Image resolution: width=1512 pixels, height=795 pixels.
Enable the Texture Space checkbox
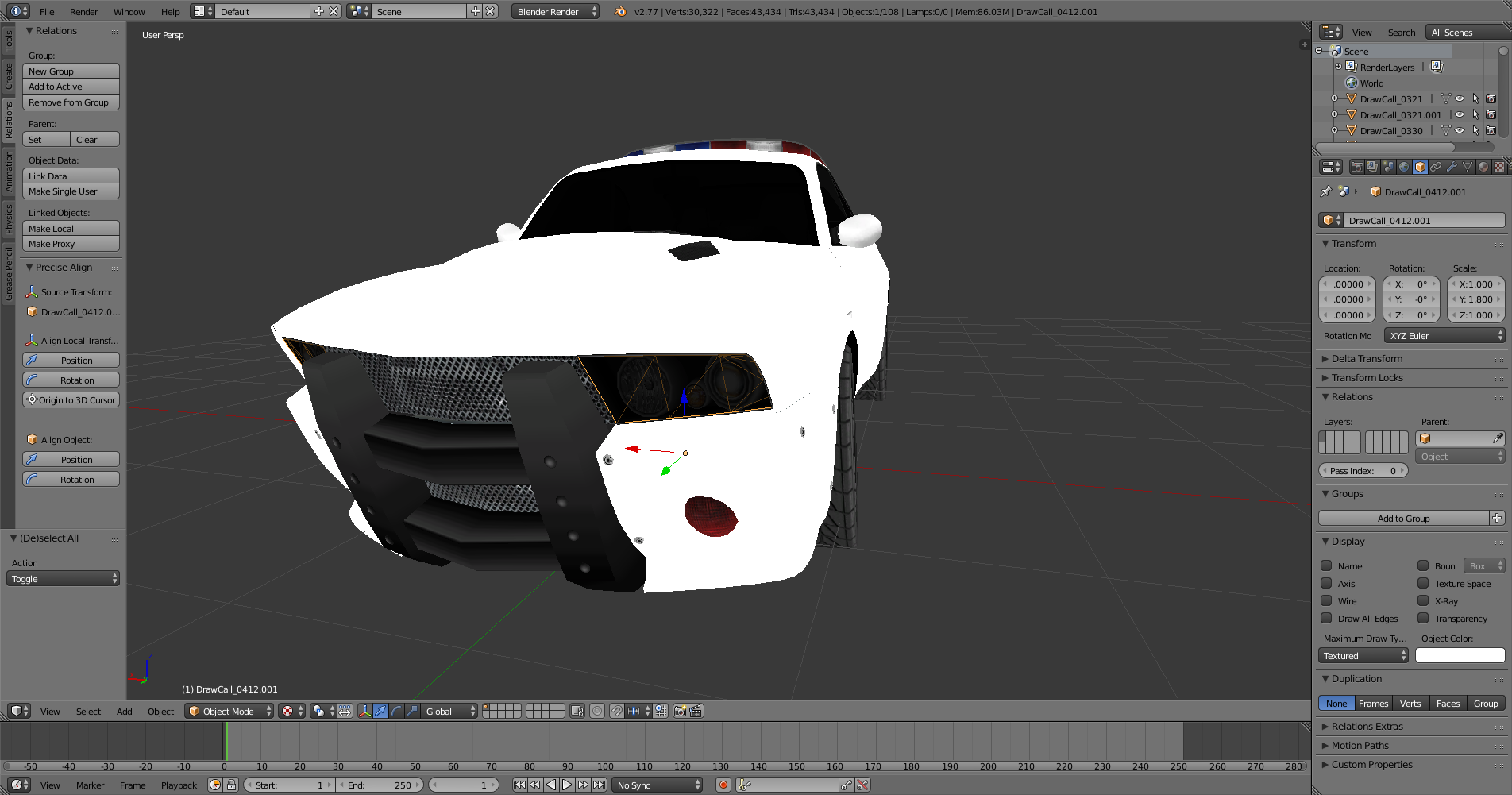pyautogui.click(x=1423, y=583)
